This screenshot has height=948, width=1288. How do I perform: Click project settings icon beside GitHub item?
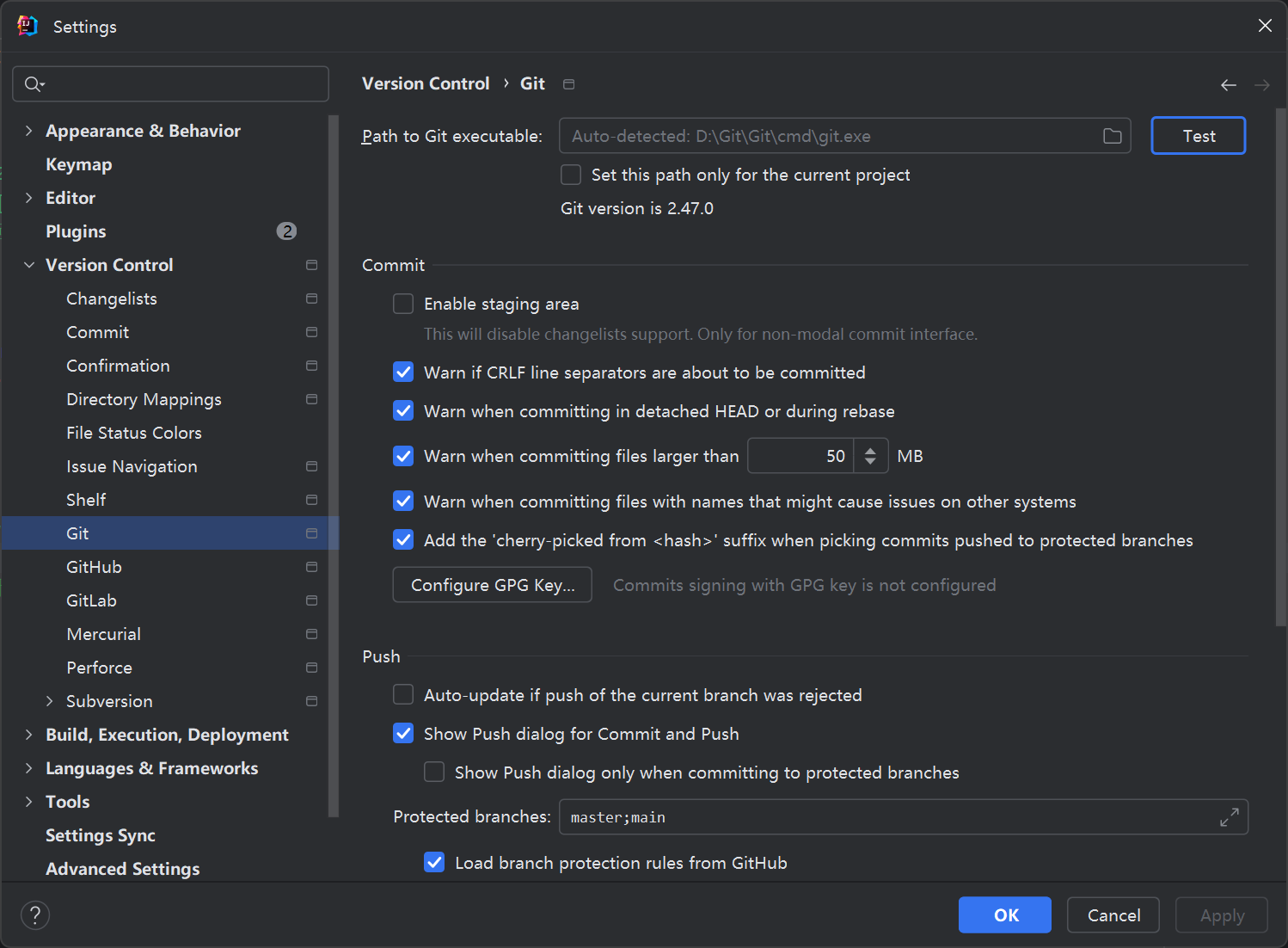click(x=311, y=567)
